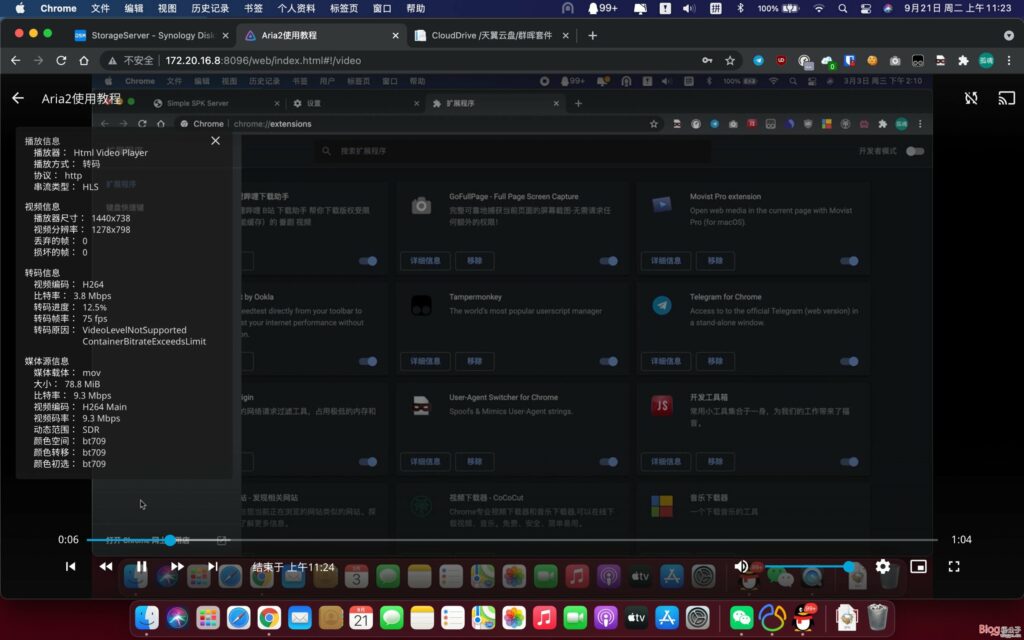Close the StorageServer tab
Screen dimensions: 1024x640
click(x=225, y=35)
